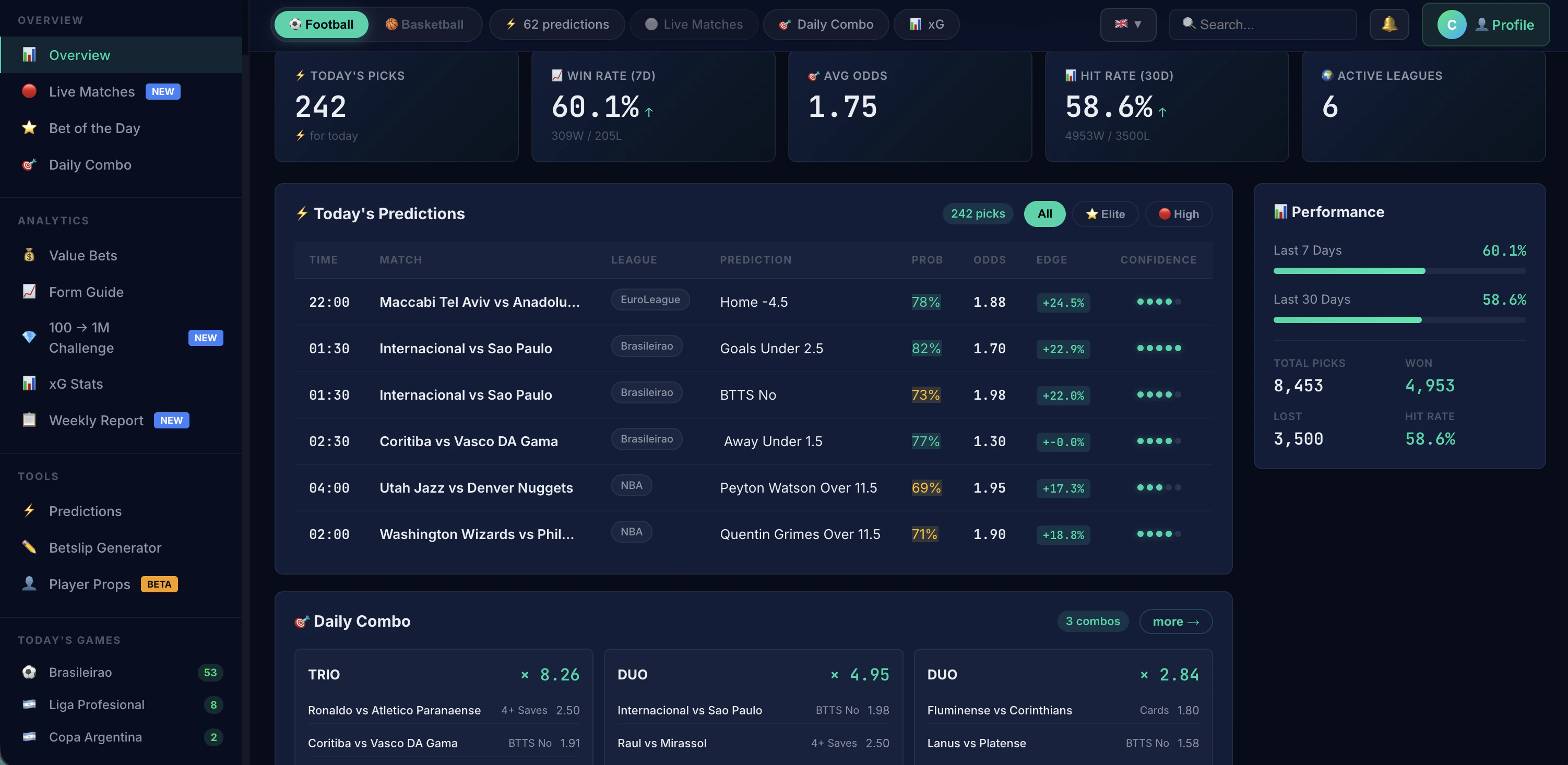This screenshot has height=765, width=1568.
Task: Open the Profile menu
Action: [x=1485, y=25]
